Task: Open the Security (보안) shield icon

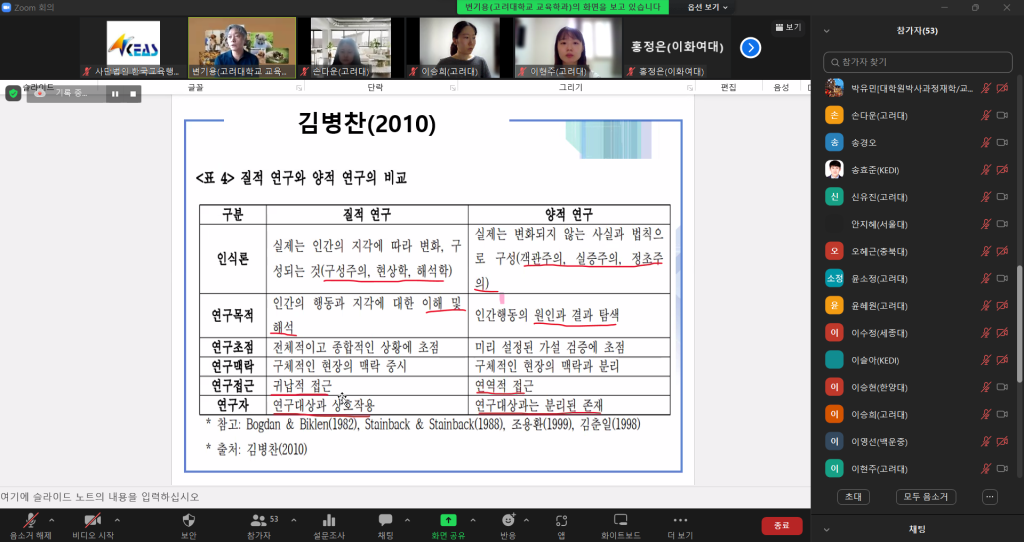Action: click(188, 521)
